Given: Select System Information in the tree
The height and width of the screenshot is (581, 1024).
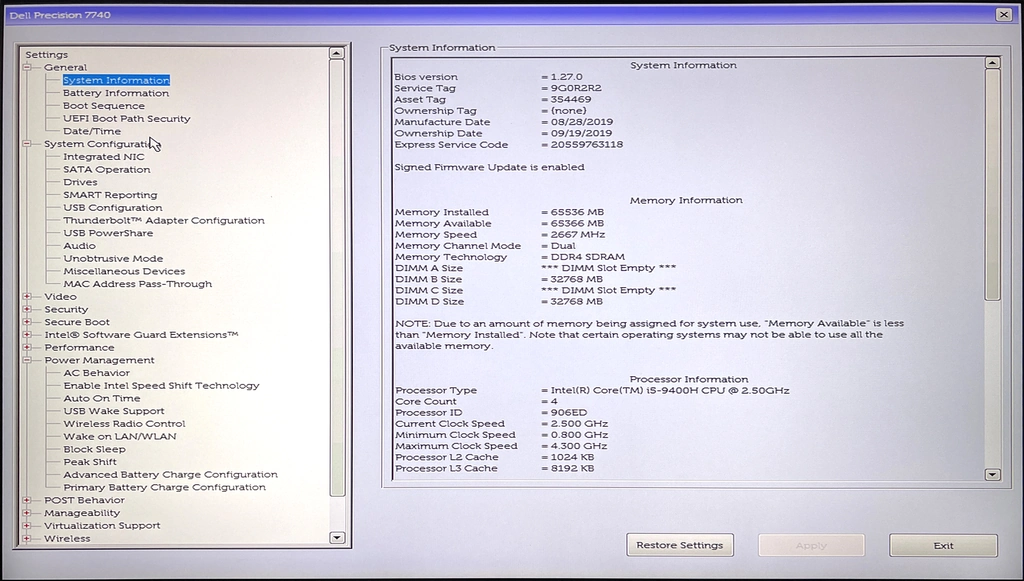Looking at the screenshot, I should point(116,80).
